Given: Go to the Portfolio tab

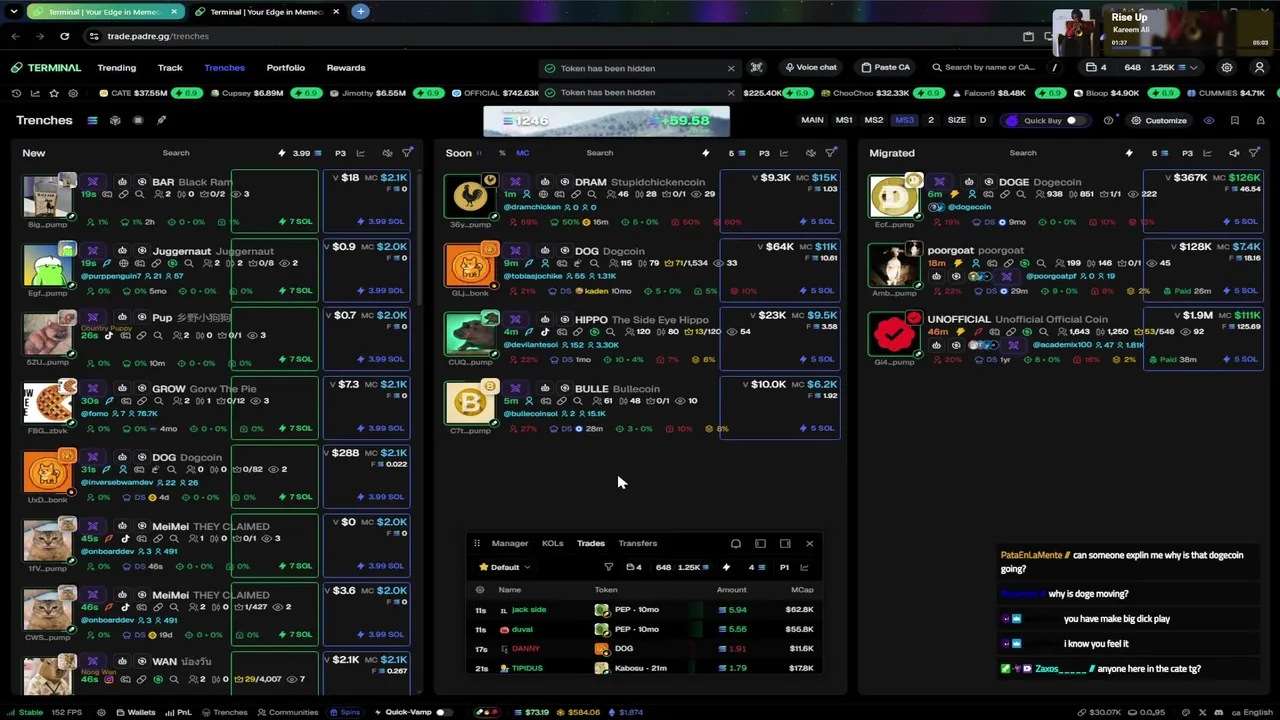Looking at the screenshot, I should [x=286, y=68].
